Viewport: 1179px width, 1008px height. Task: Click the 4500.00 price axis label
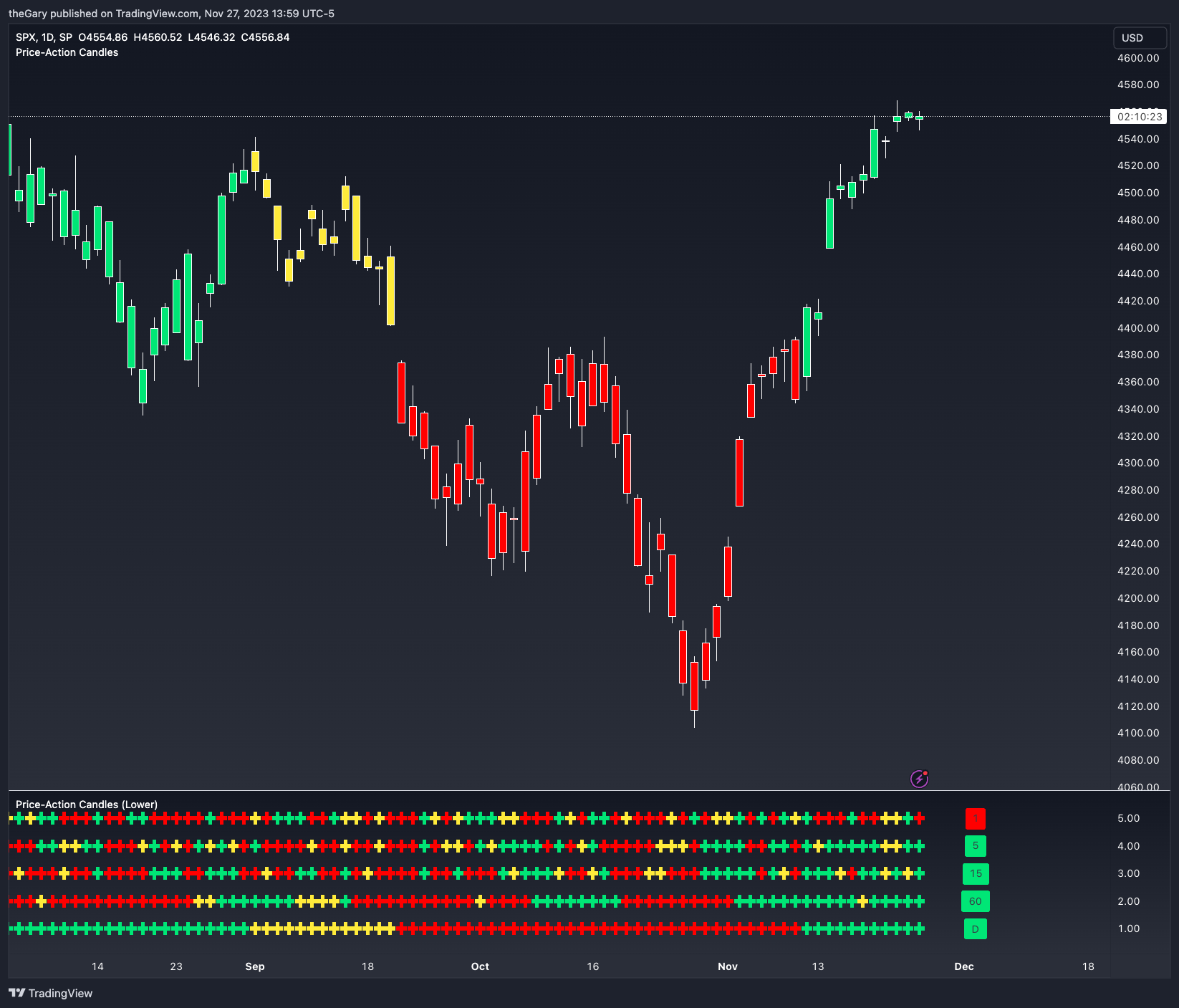tap(1138, 193)
